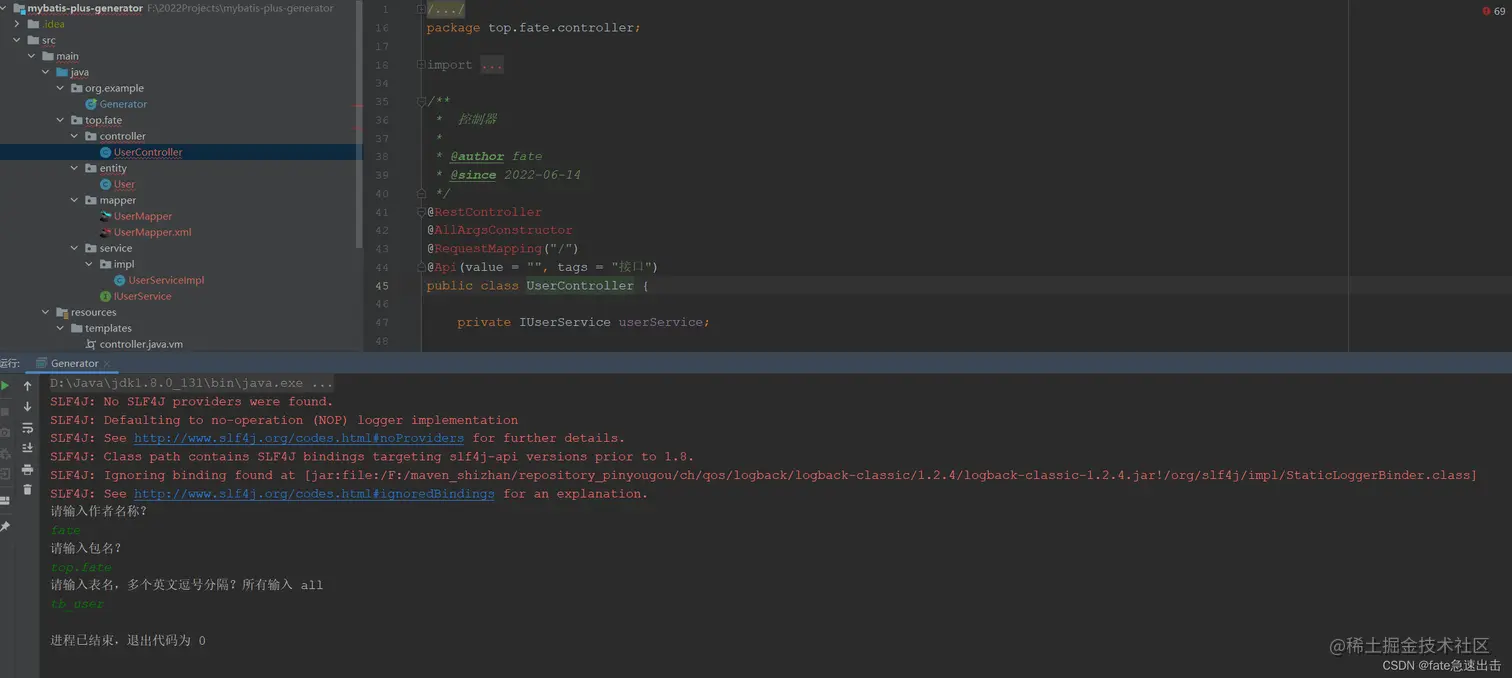The height and width of the screenshot is (678, 1512).
Task: Click the error count indicator showing 69
Action: 1493,11
